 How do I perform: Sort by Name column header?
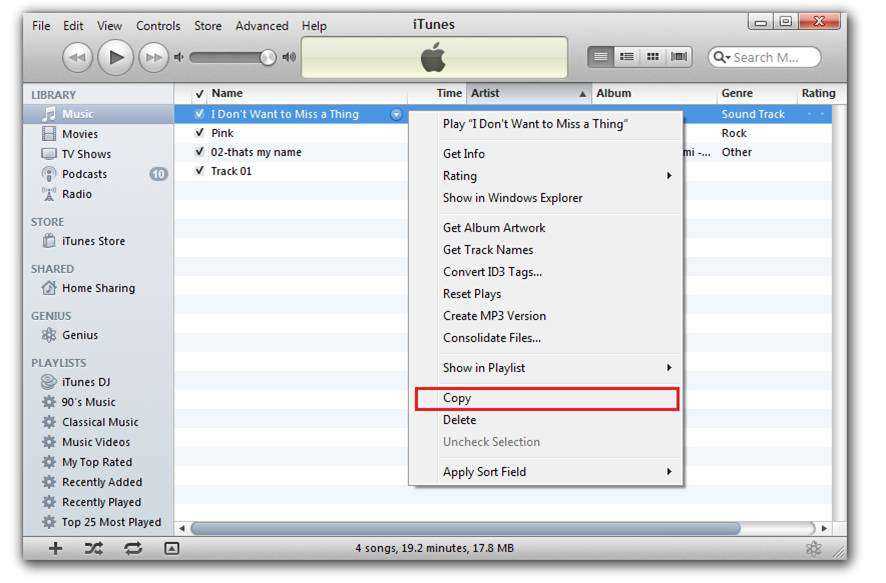(308, 93)
